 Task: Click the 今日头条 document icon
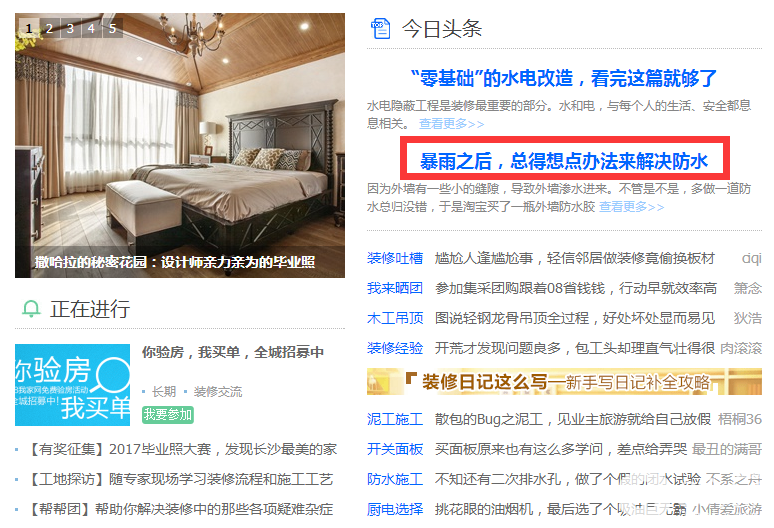[380, 29]
